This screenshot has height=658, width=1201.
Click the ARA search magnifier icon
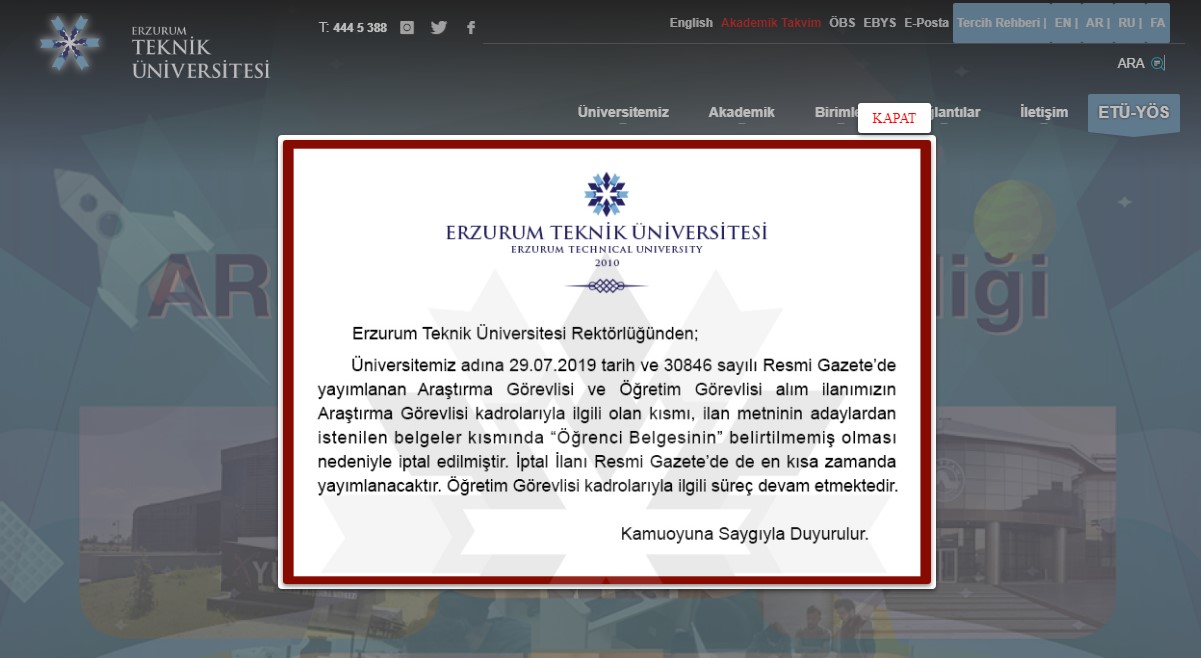[1158, 63]
